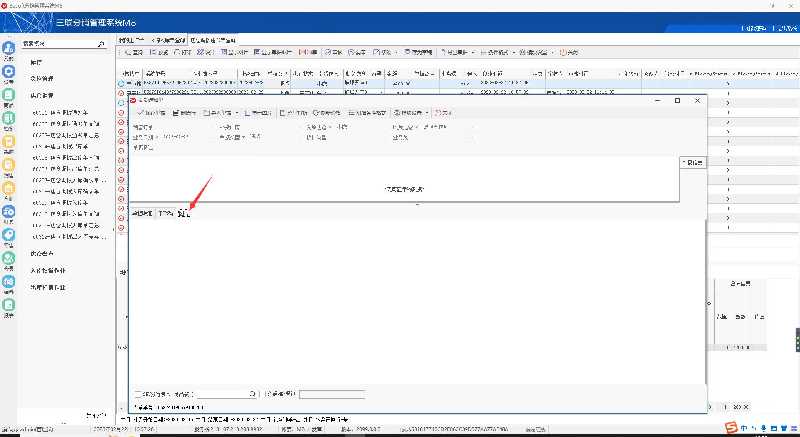Select the blue "50" icon in left sidebar
The image size is (800, 437).
[x=8, y=213]
